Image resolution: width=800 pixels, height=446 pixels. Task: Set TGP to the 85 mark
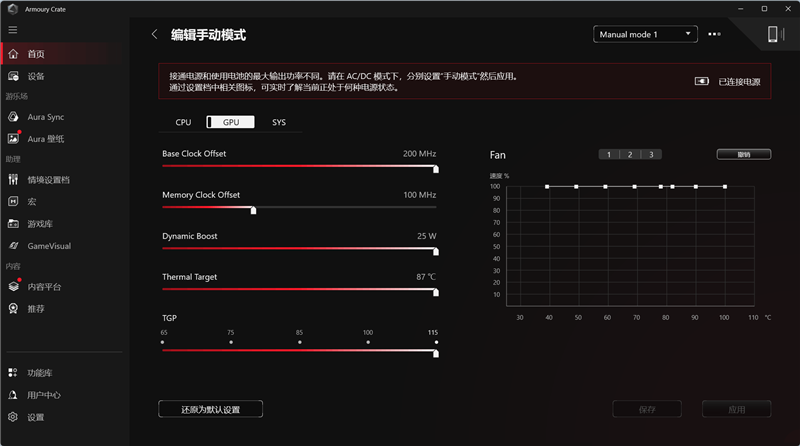(x=299, y=342)
